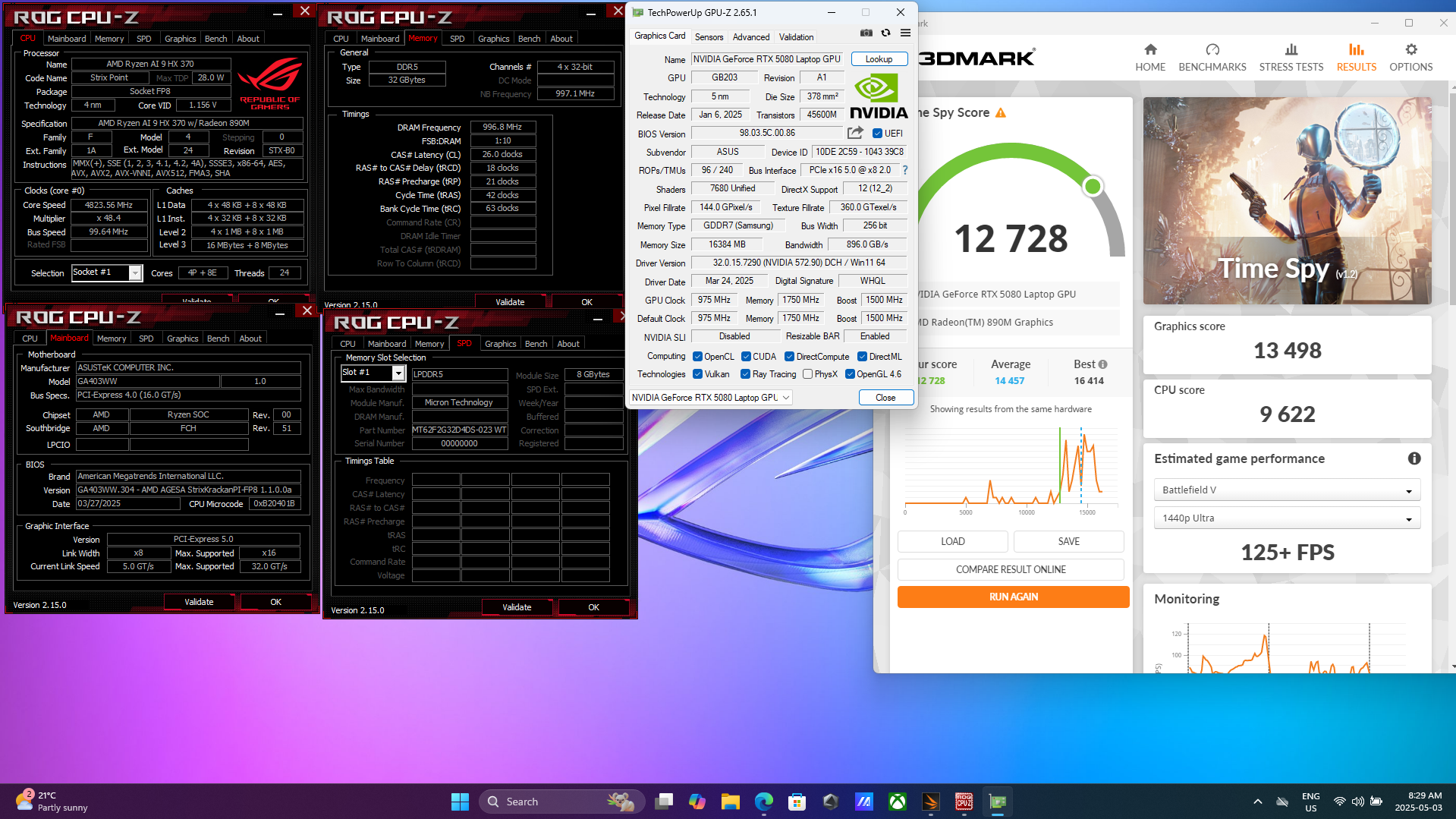Open File Explorer on the taskbar
Screen dimensions: 1456x819
pos(731,802)
